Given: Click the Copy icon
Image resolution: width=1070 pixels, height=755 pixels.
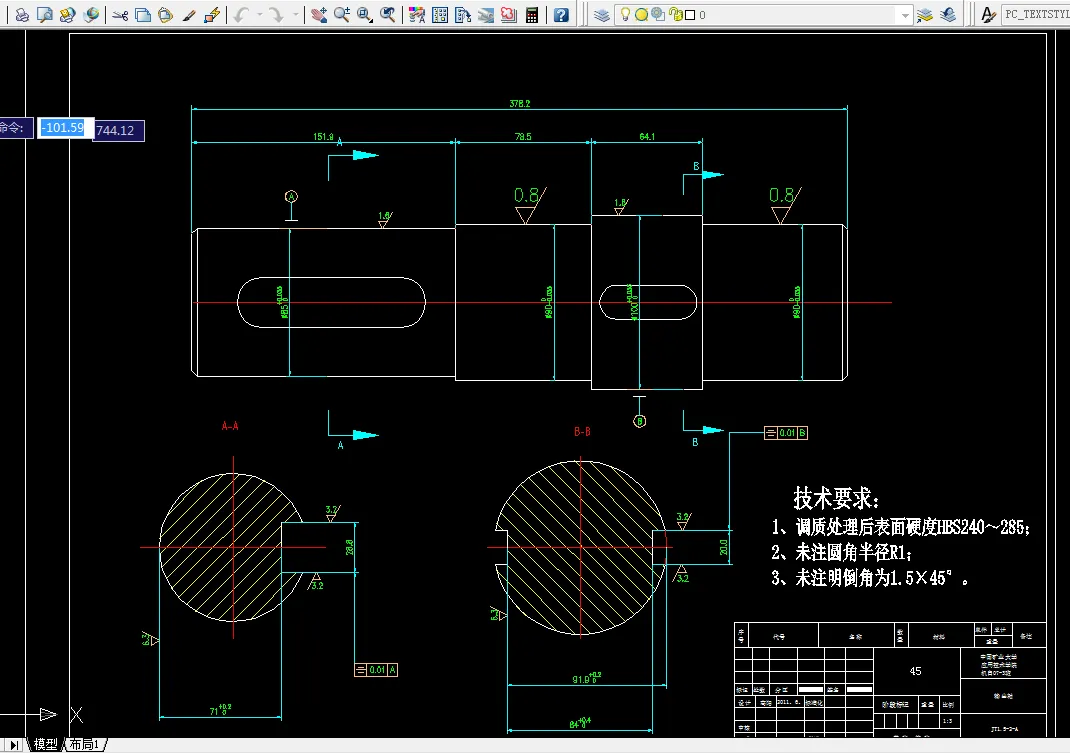Looking at the screenshot, I should click(143, 14).
